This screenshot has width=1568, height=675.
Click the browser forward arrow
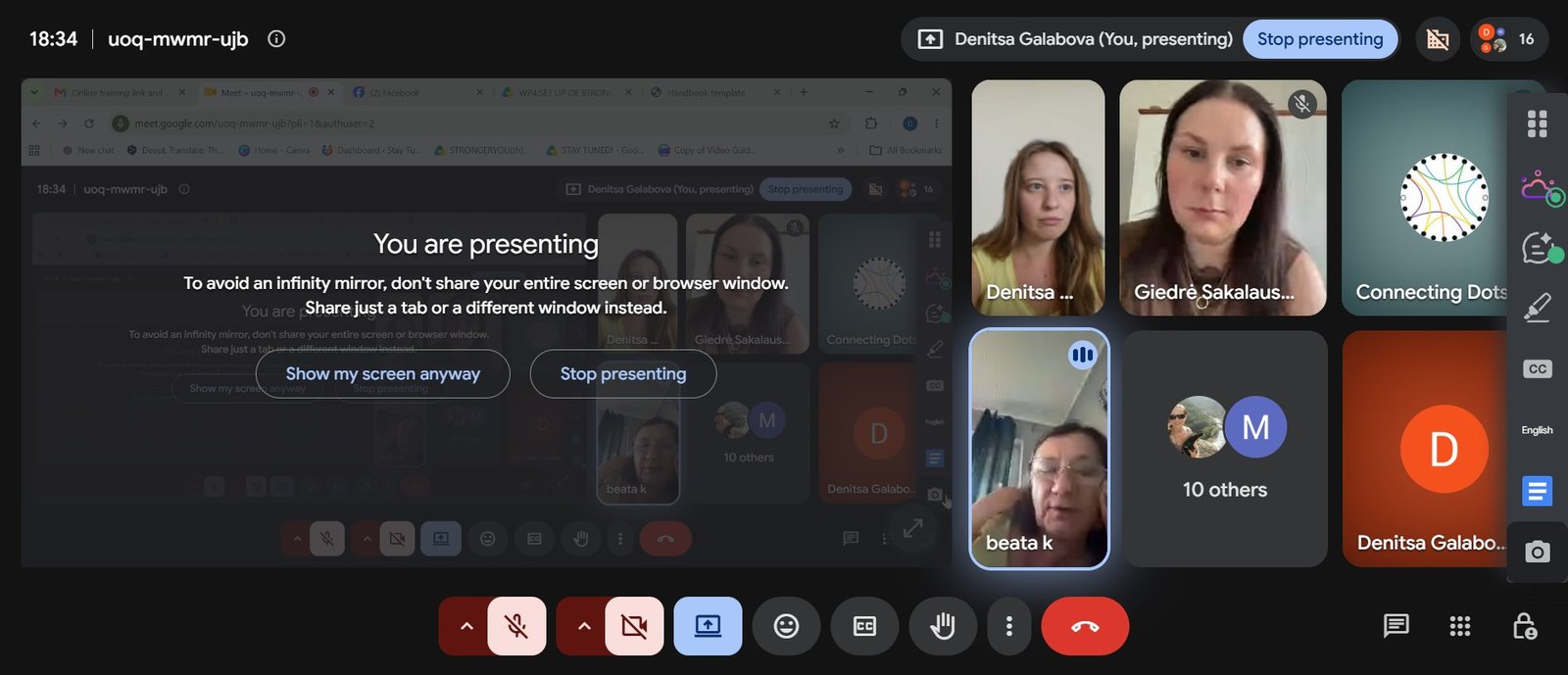tap(63, 123)
